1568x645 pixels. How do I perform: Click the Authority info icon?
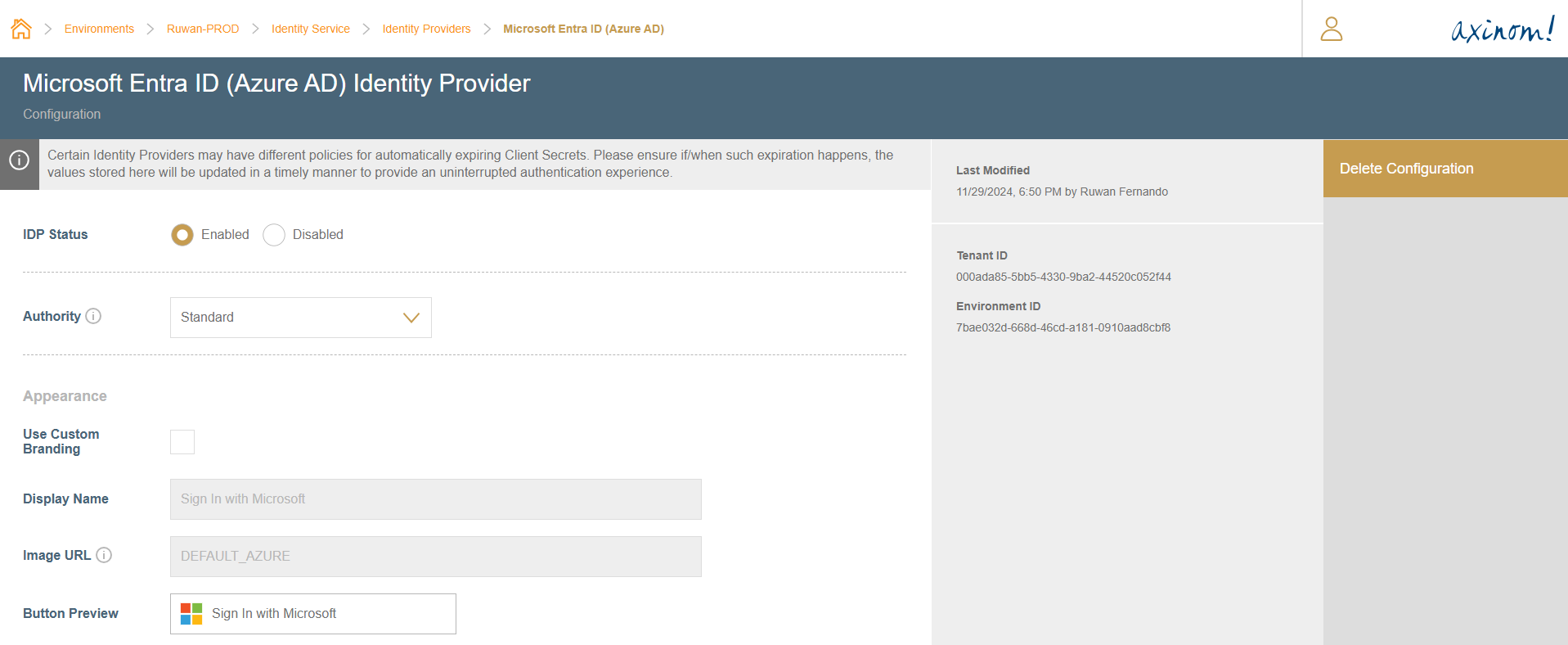tap(93, 316)
